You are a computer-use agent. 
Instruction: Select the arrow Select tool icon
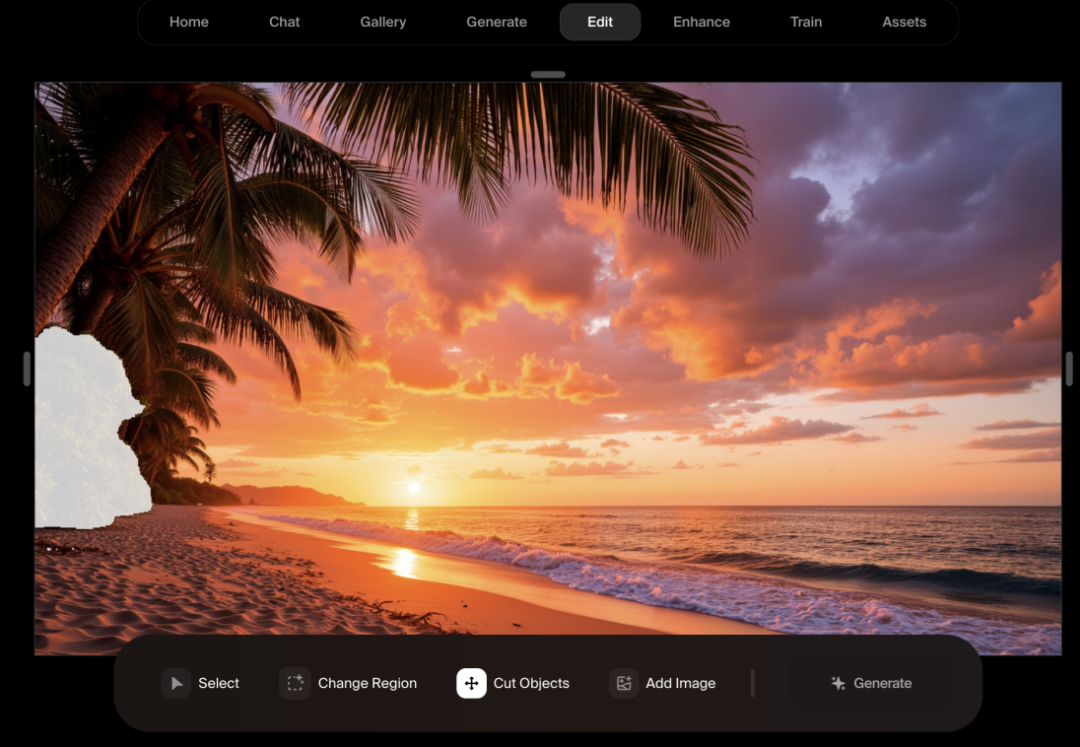pos(176,683)
